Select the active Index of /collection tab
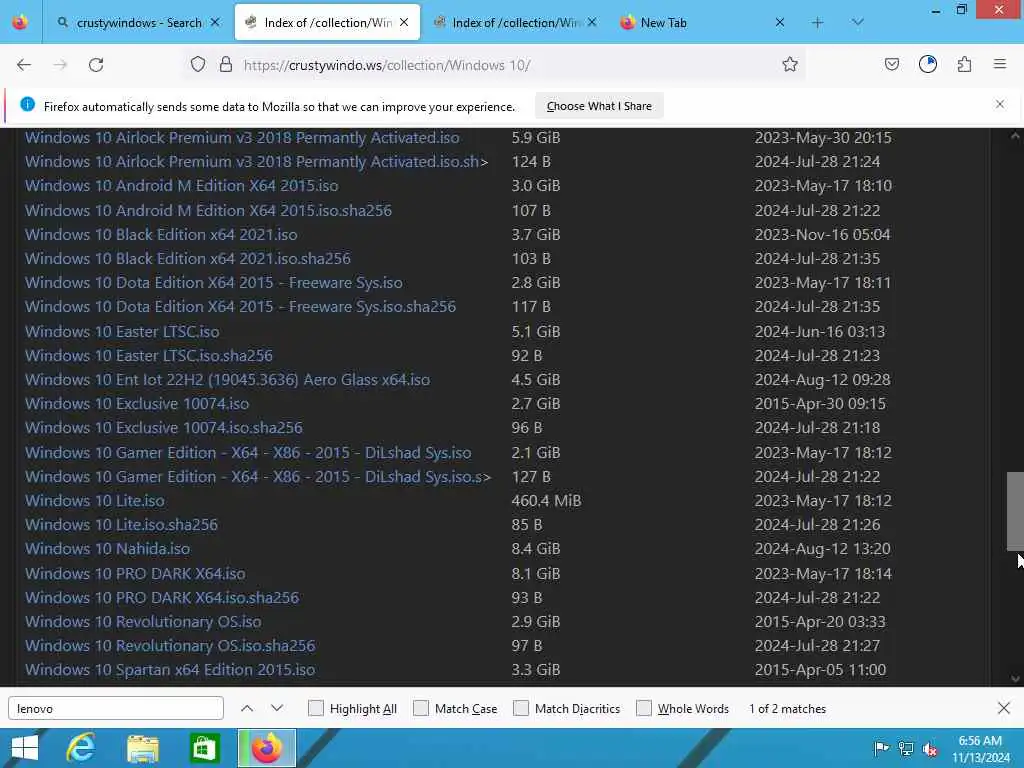1024x768 pixels. click(327, 23)
